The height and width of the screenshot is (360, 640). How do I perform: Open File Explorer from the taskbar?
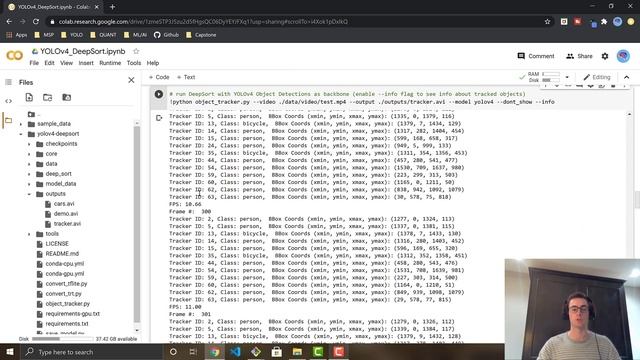297,351
